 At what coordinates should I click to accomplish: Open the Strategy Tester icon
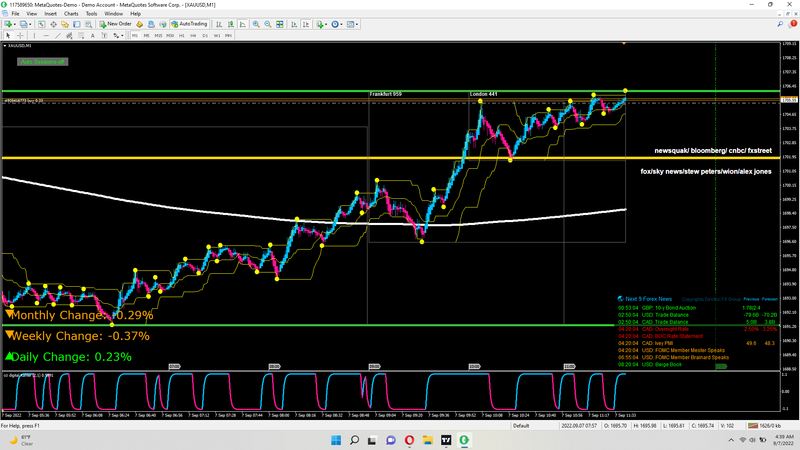[88, 24]
